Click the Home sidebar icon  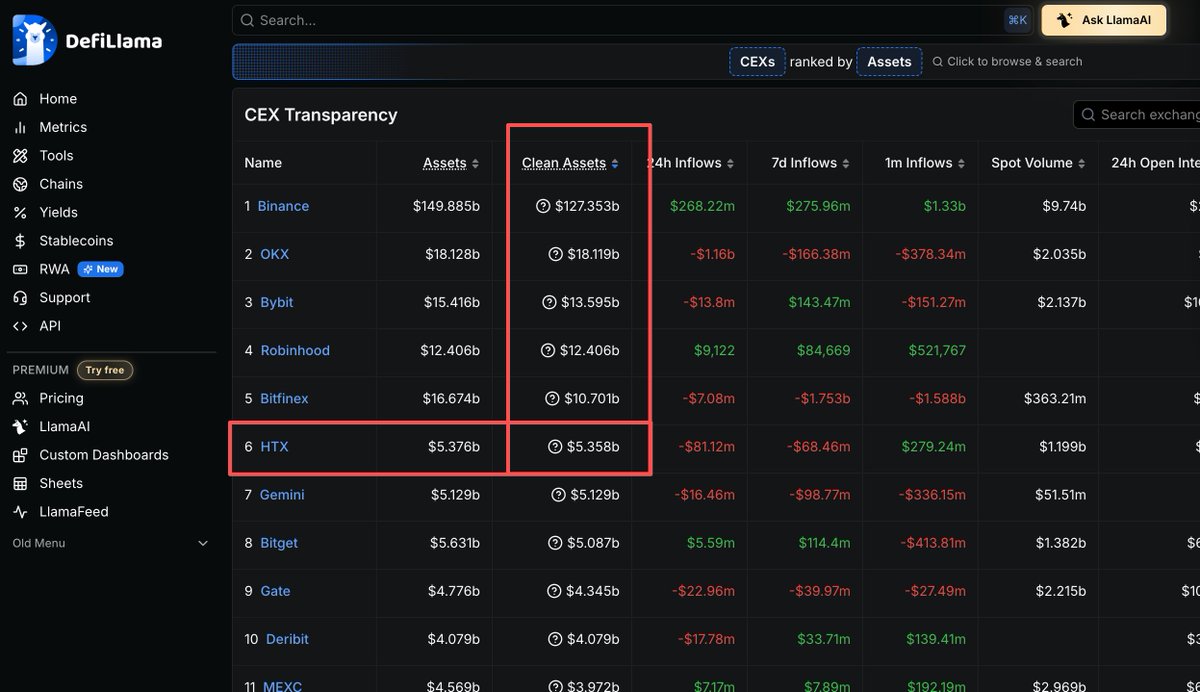pos(20,99)
